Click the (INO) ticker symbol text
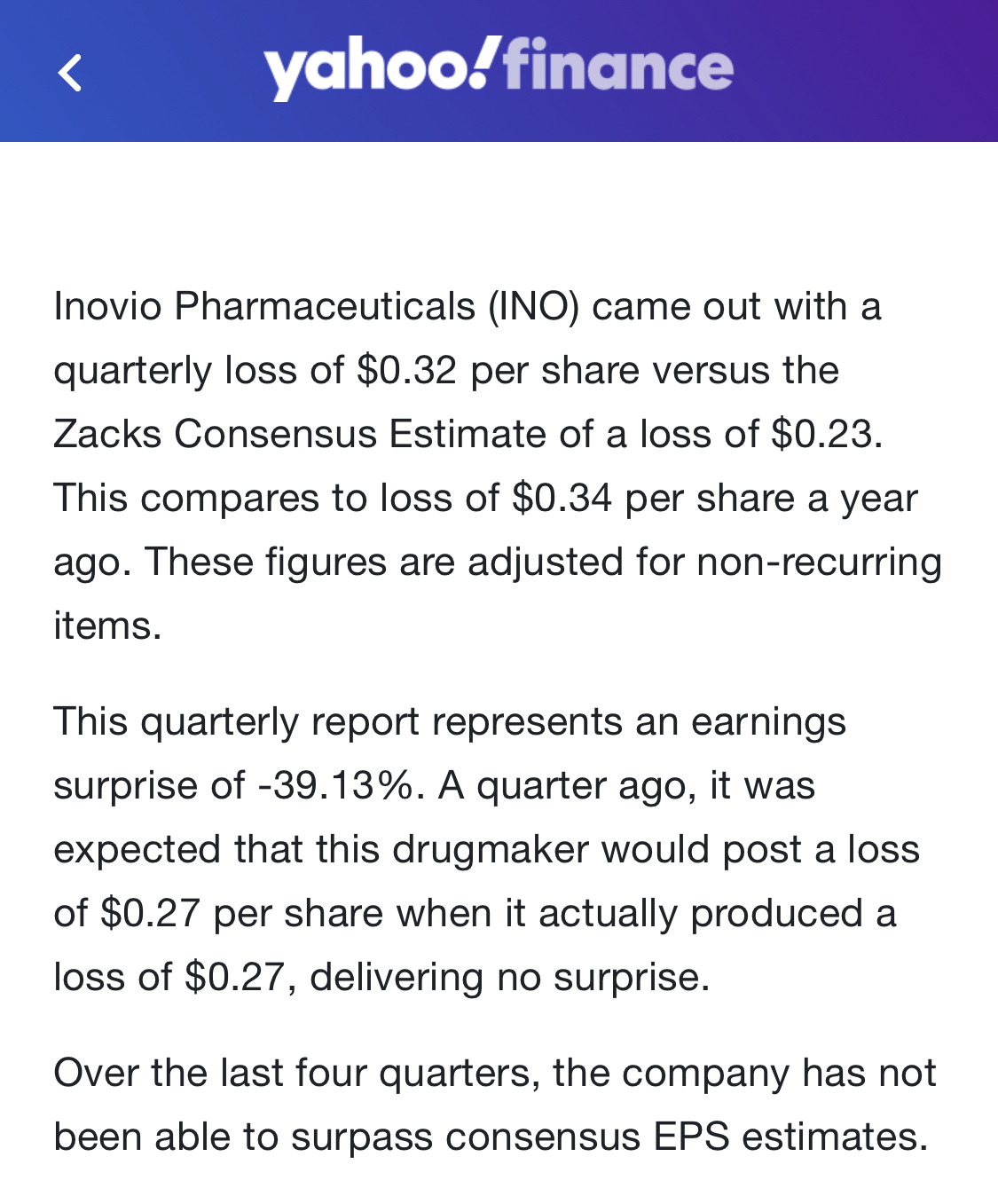 [x=533, y=307]
